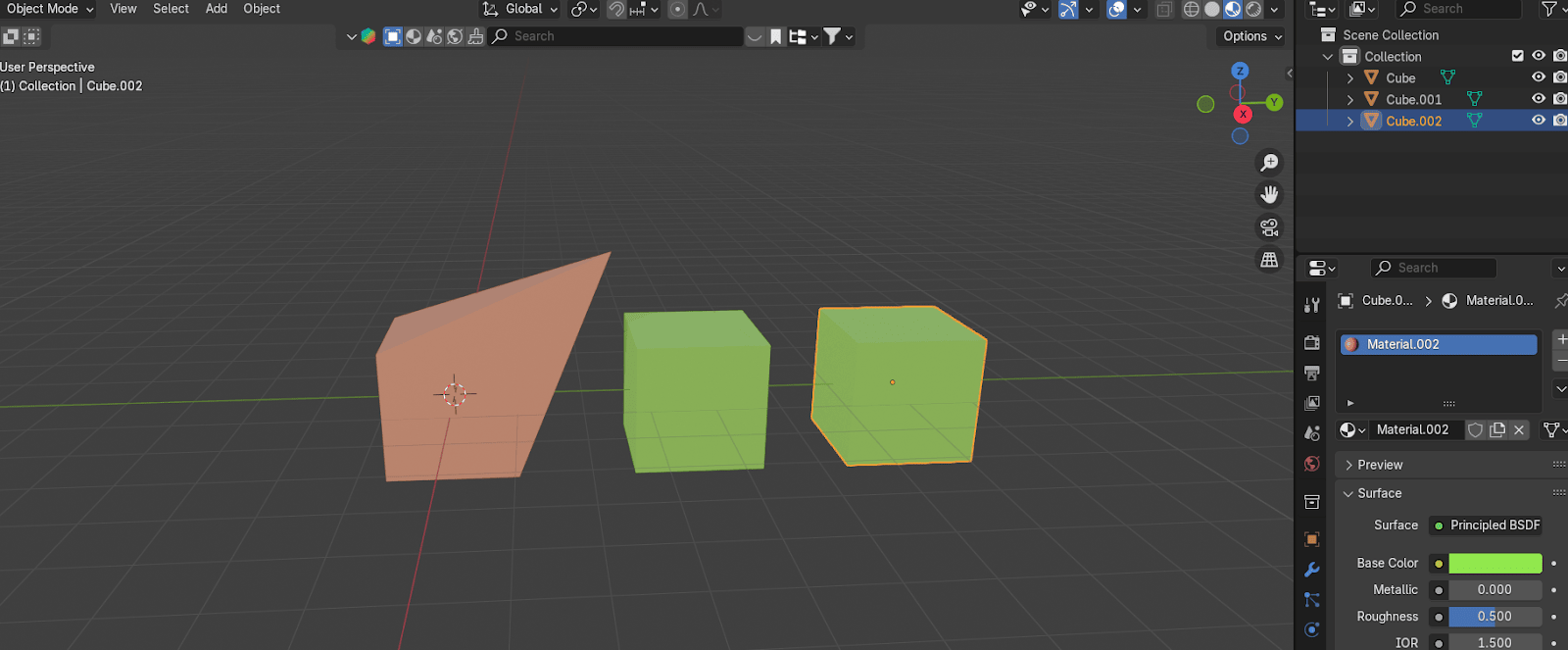Image resolution: width=1568 pixels, height=650 pixels.
Task: Open the World properties globe tab
Action: tap(1312, 464)
